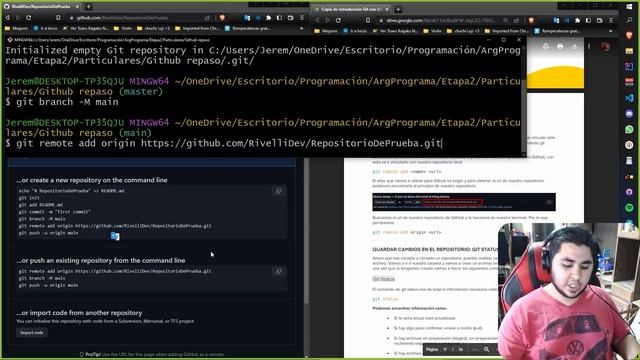The width and height of the screenshot is (640, 360).
Task: Open Rompecabezas bookmark in GitHub window
Action: tap(247, 28)
